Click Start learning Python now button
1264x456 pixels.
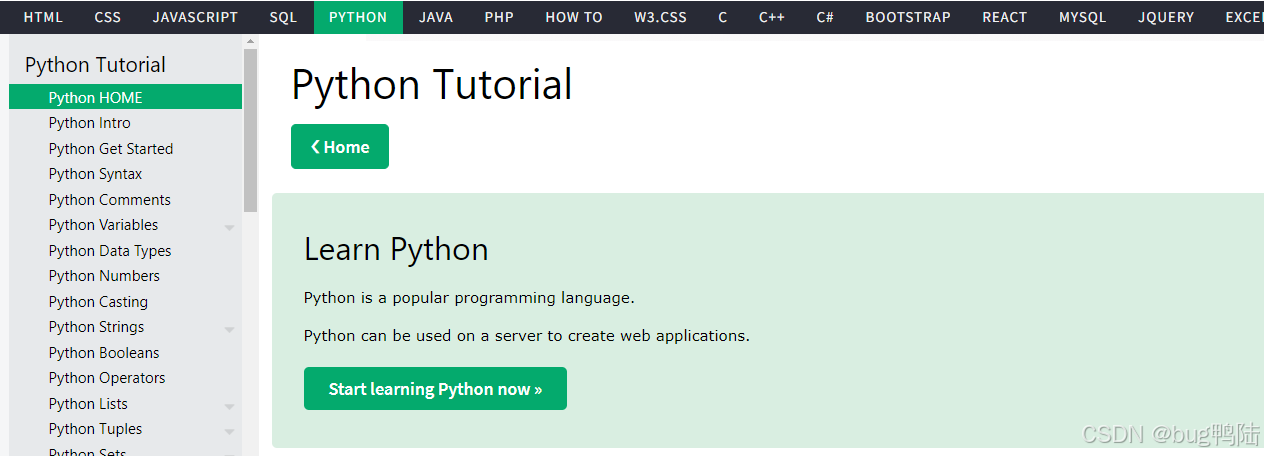tap(435, 389)
